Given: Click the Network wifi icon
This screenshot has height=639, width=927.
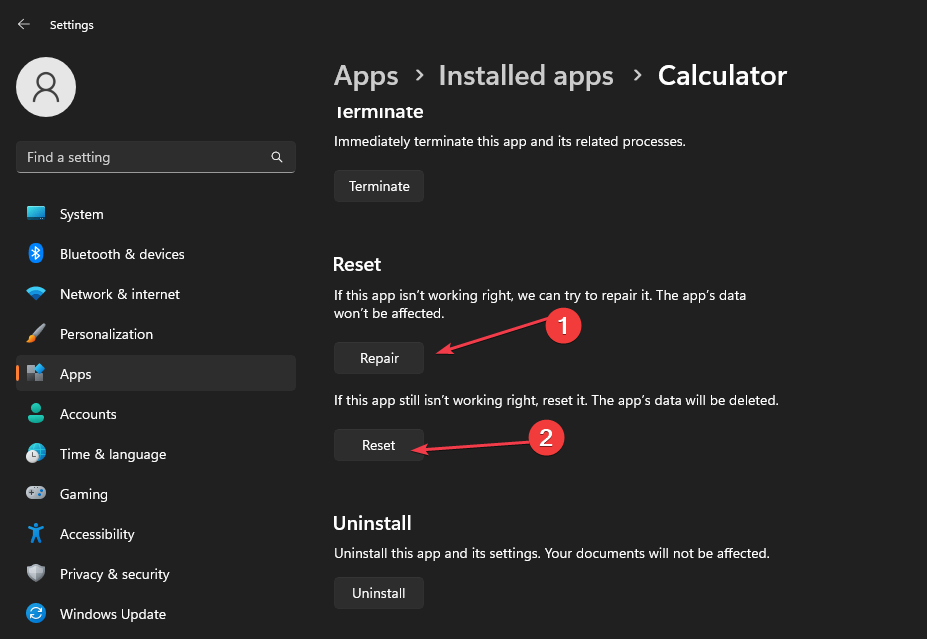Looking at the screenshot, I should pos(36,293).
